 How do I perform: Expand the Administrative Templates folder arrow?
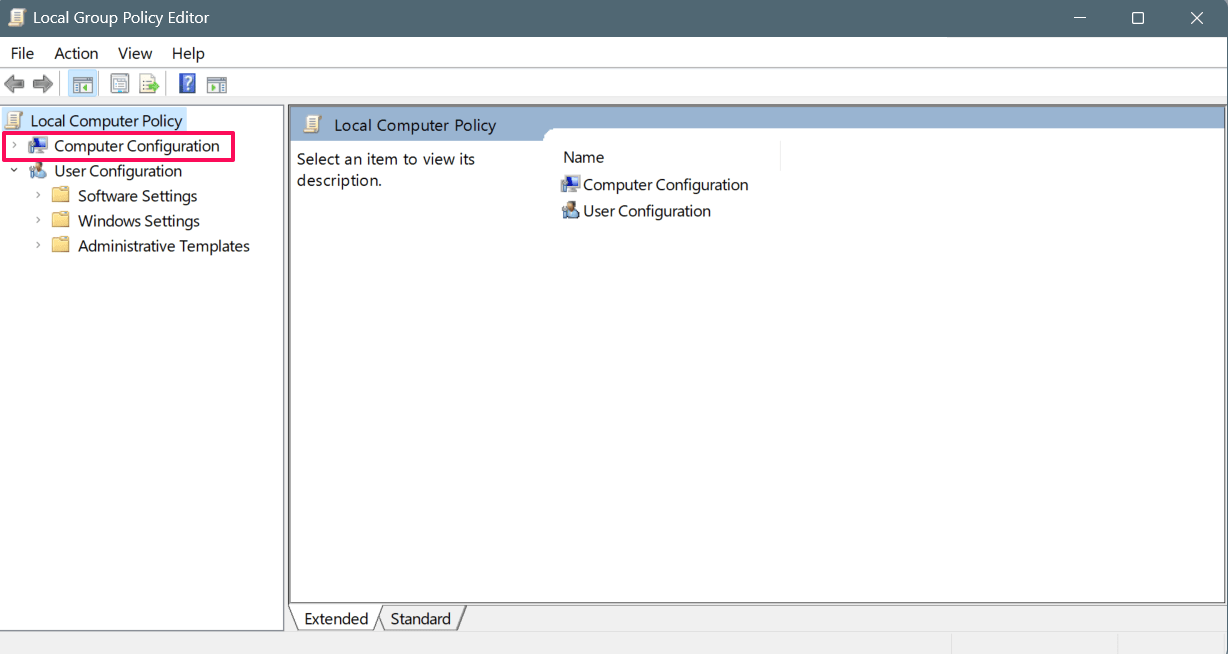pos(38,246)
